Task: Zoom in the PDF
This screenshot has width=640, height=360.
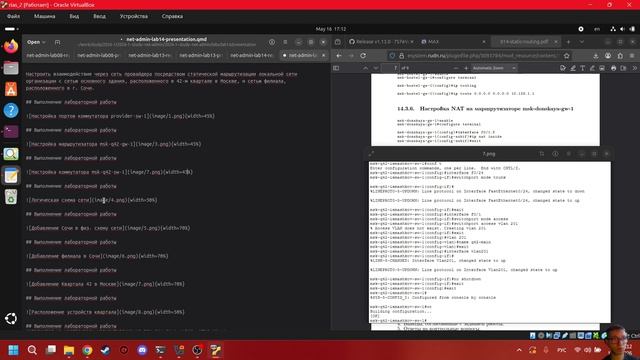Action: 466,68
